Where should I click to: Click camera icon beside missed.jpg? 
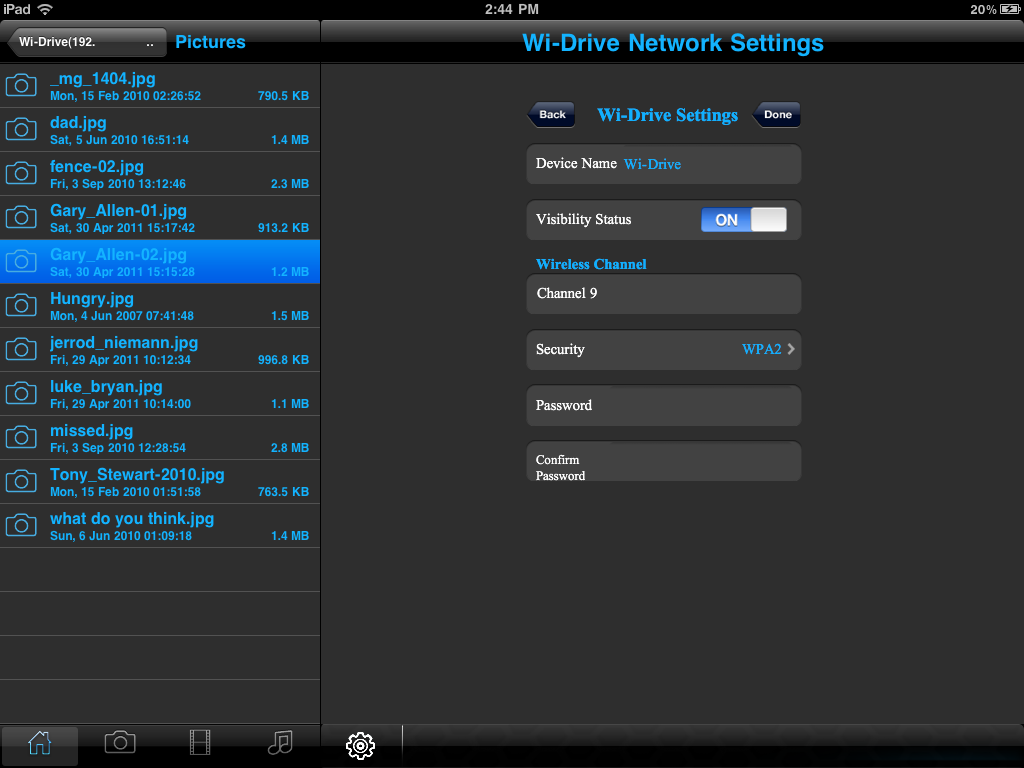21,437
